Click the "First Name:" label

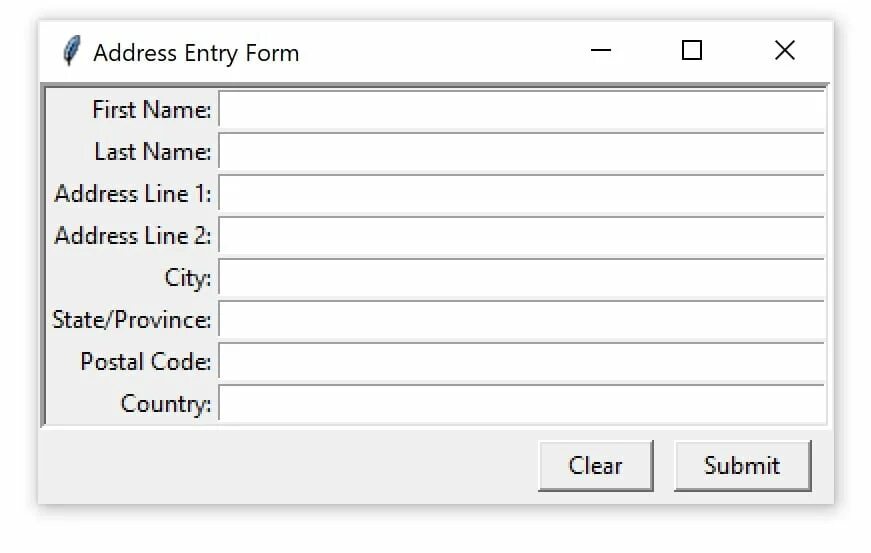point(151,110)
